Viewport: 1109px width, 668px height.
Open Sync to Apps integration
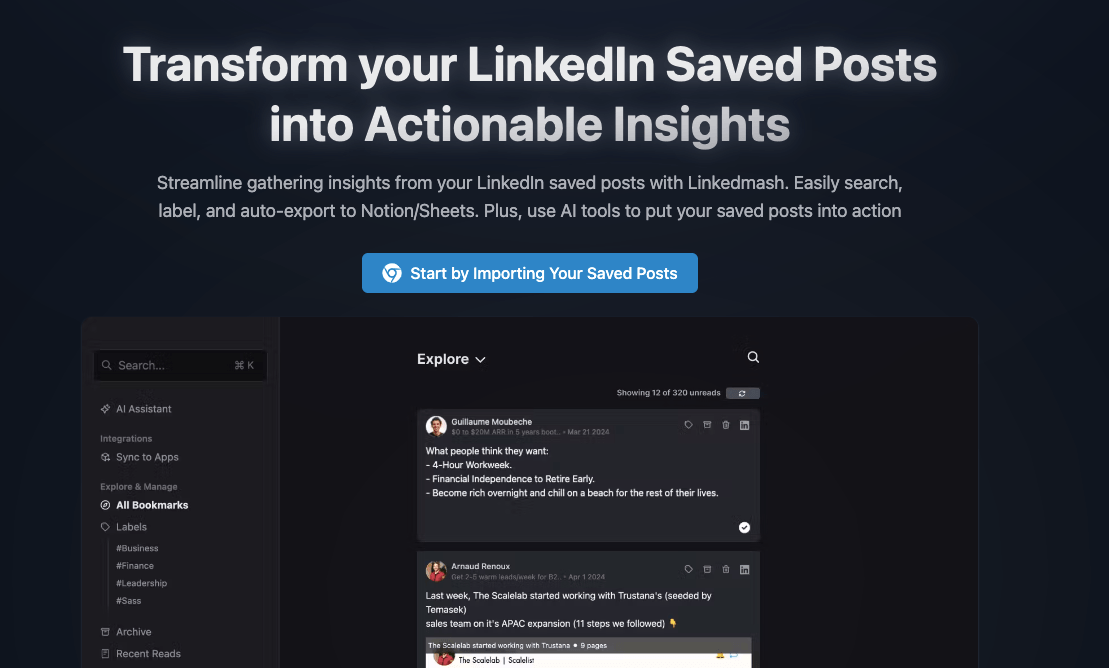(x=147, y=457)
